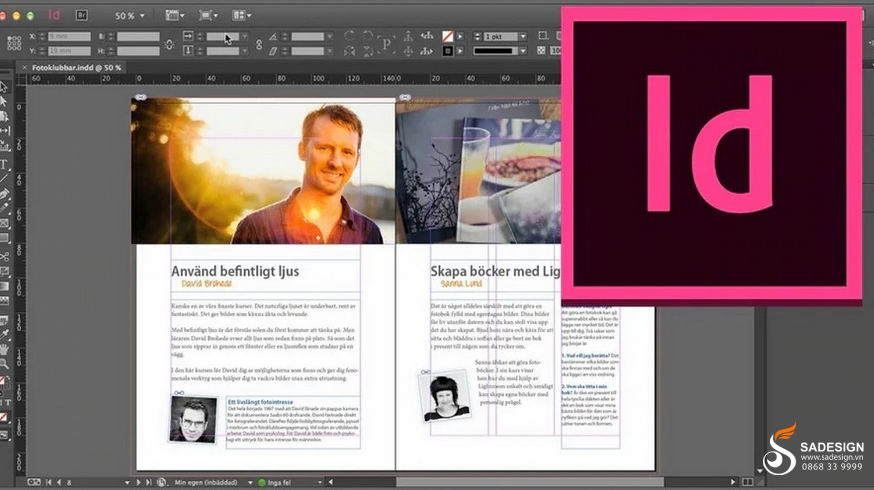Open the rotation angle dropdown

click(x=330, y=36)
